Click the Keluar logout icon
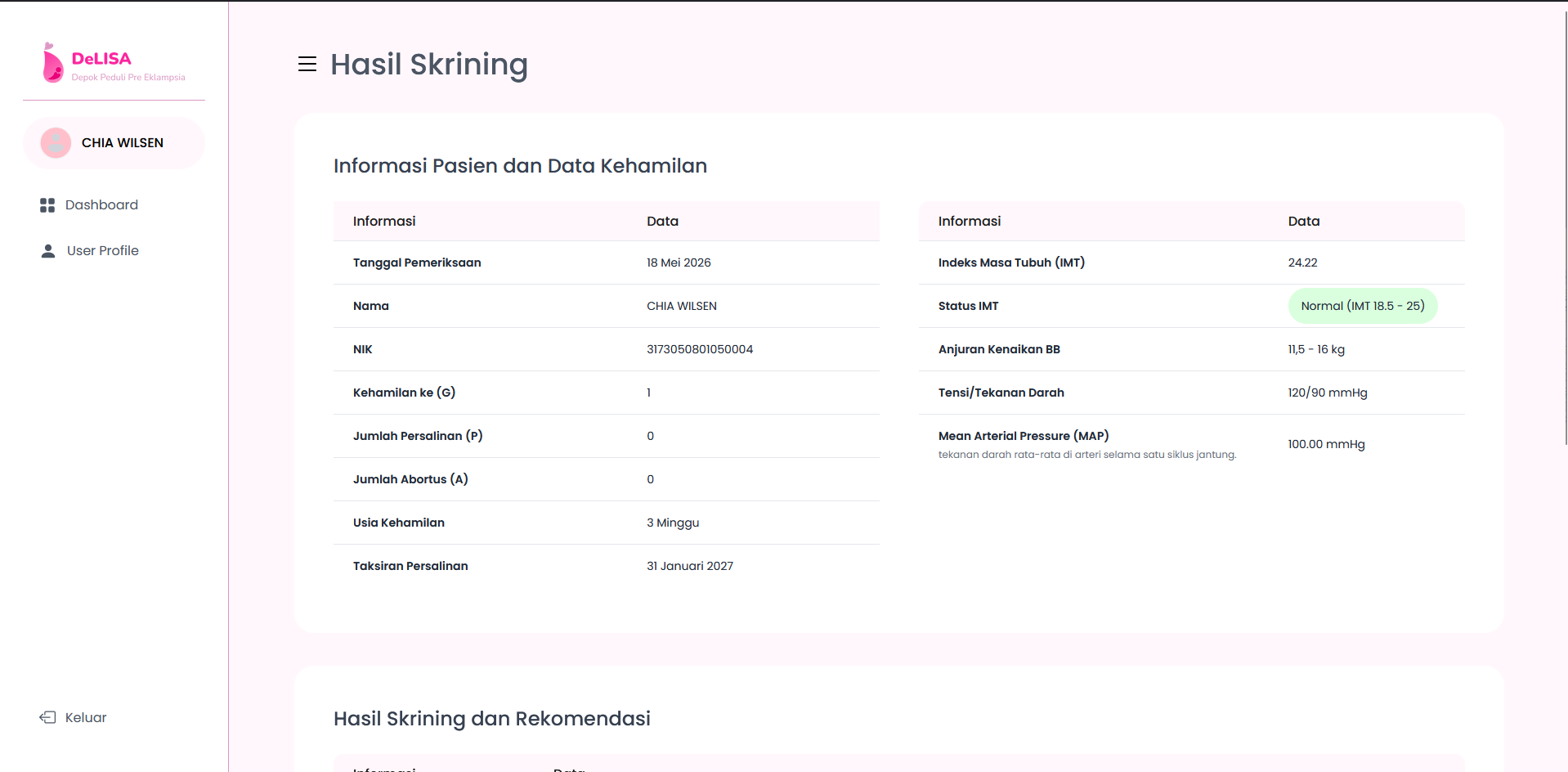Screen dimensions: 1568x772 [x=47, y=717]
